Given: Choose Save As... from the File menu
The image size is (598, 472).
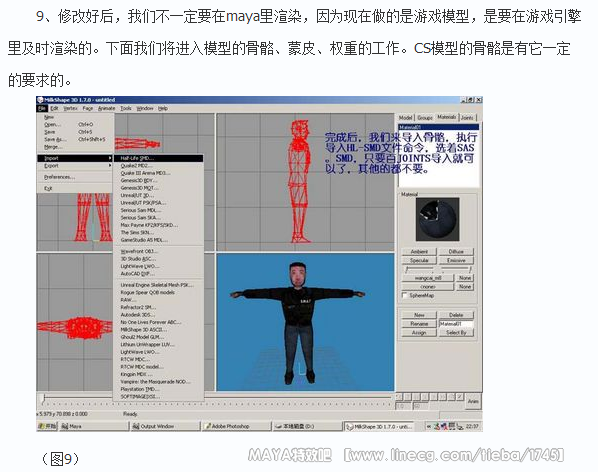Looking at the screenshot, I should (x=75, y=139).
